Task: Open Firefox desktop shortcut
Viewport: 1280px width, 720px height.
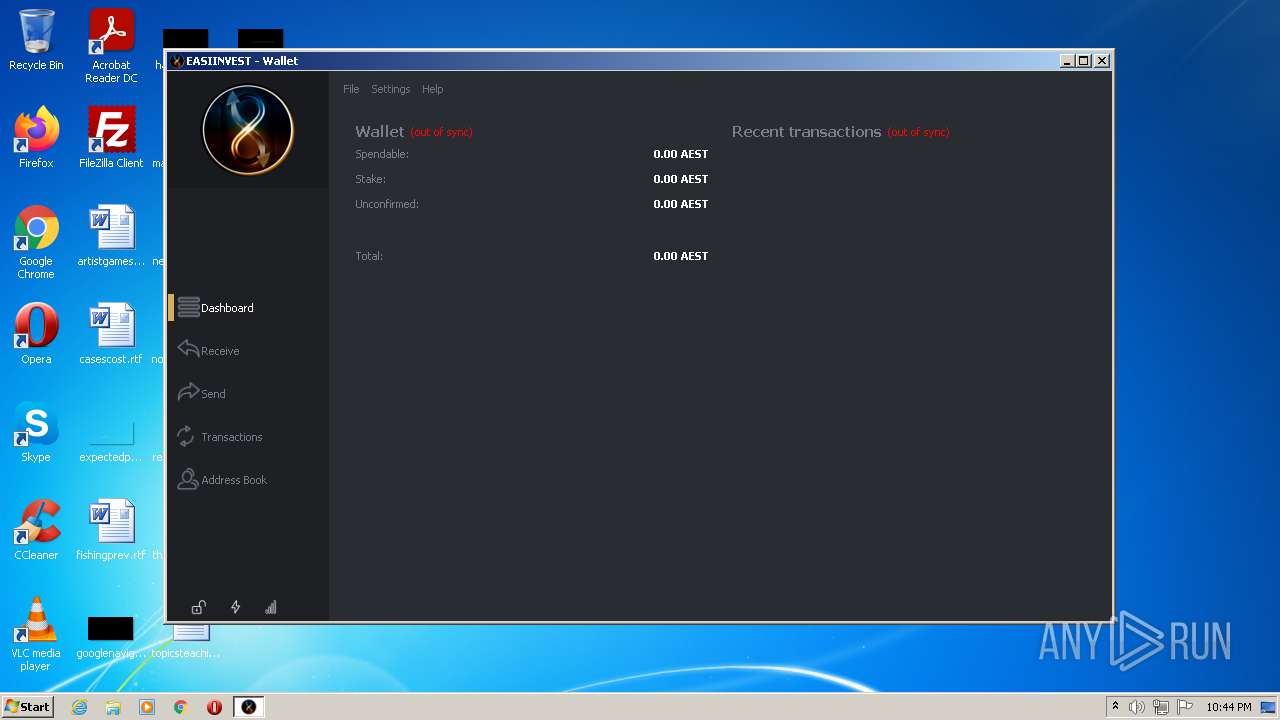Action: (x=36, y=138)
